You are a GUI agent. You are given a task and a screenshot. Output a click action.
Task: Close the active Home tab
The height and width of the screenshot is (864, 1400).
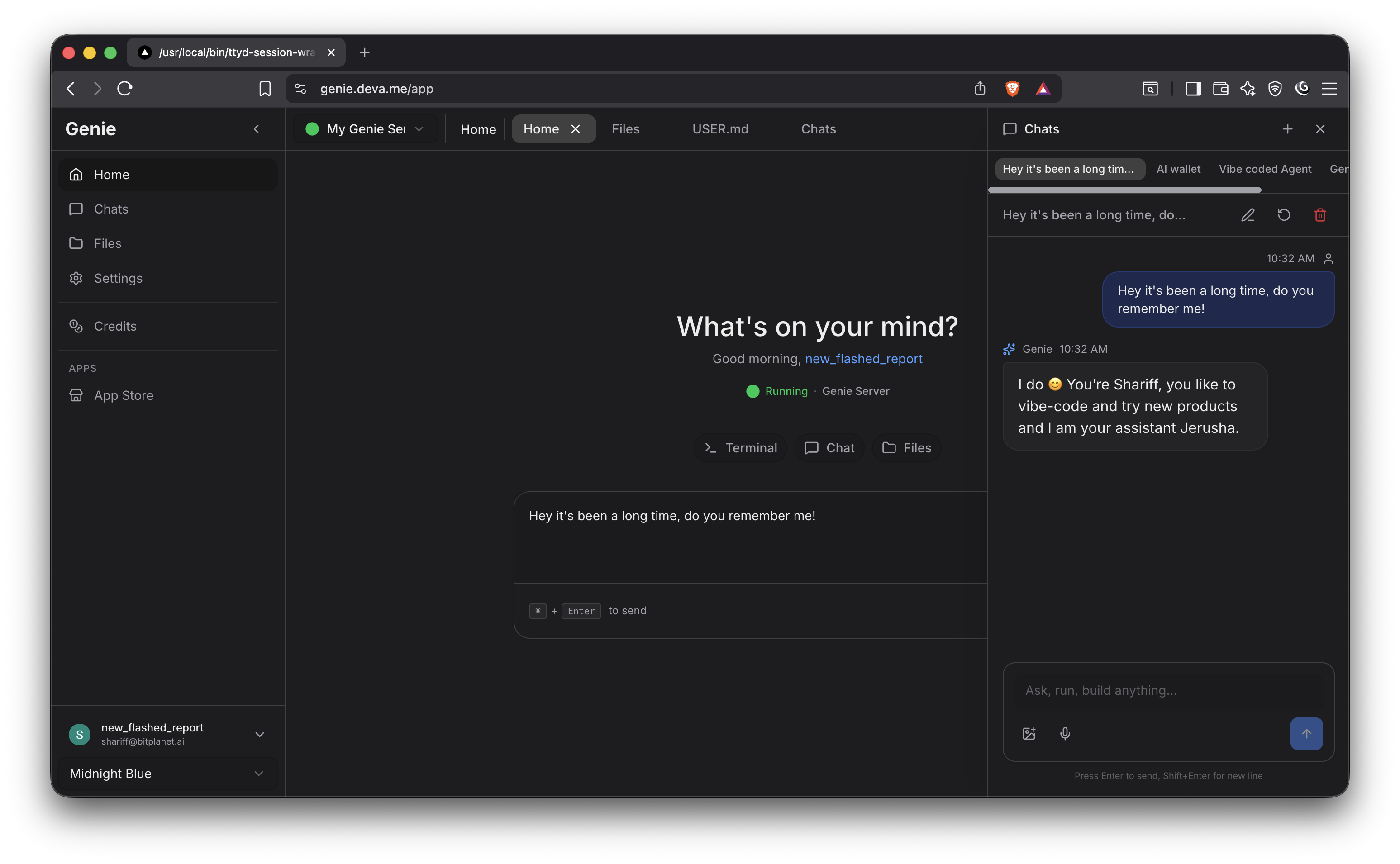(576, 129)
